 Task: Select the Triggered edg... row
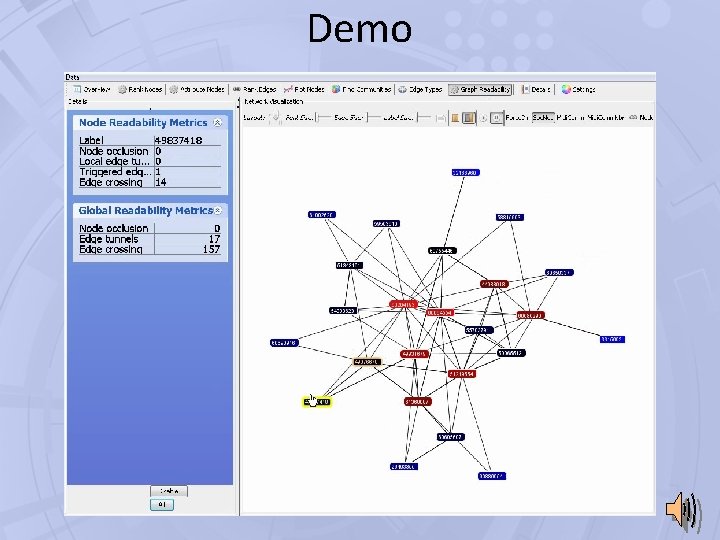(150, 172)
